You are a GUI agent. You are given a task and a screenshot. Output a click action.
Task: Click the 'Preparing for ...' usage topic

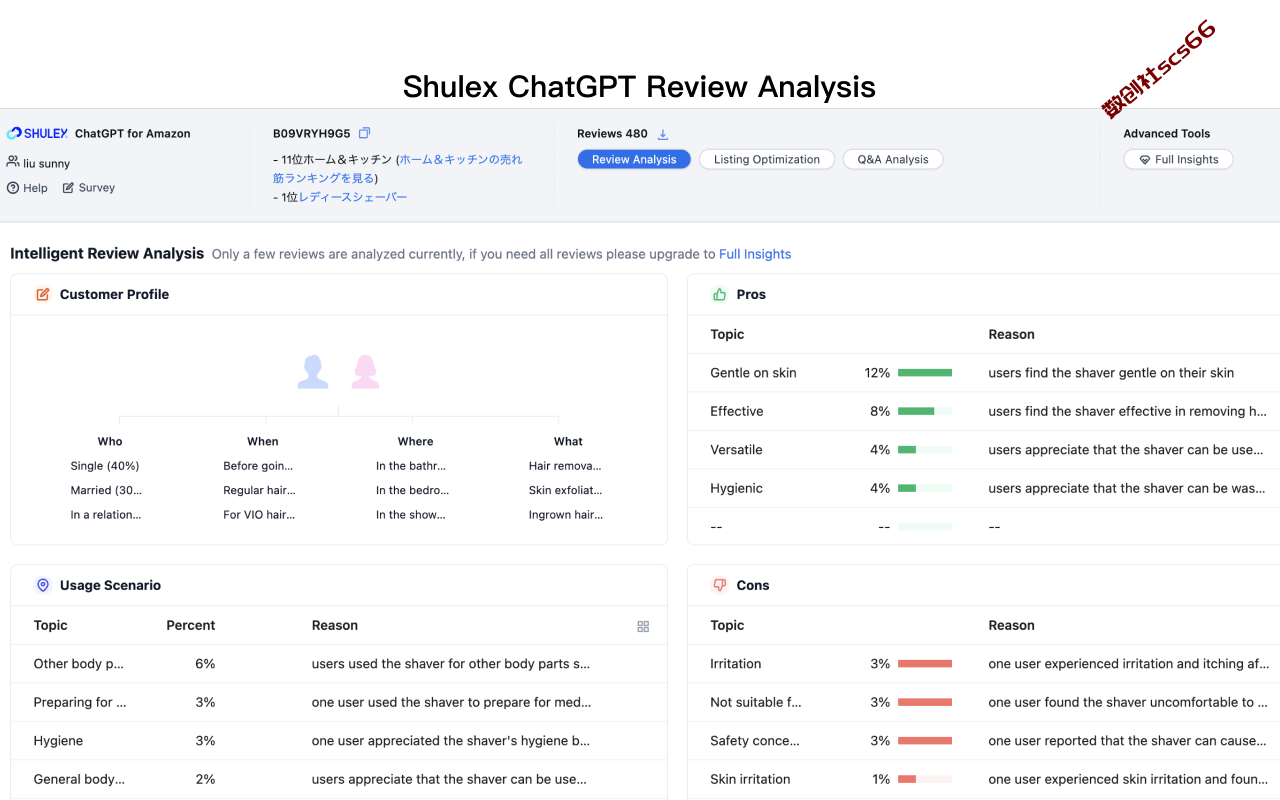[80, 702]
